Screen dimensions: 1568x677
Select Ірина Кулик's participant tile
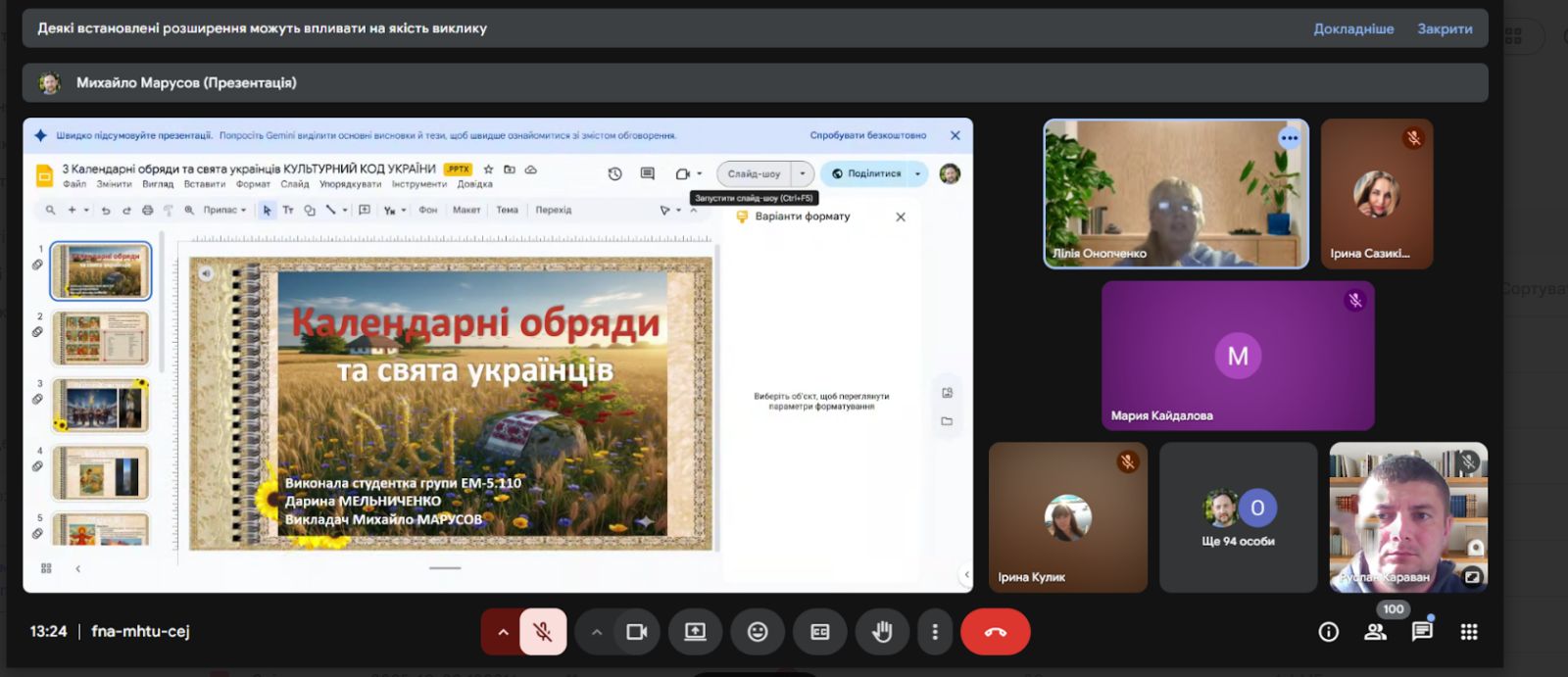1067,517
